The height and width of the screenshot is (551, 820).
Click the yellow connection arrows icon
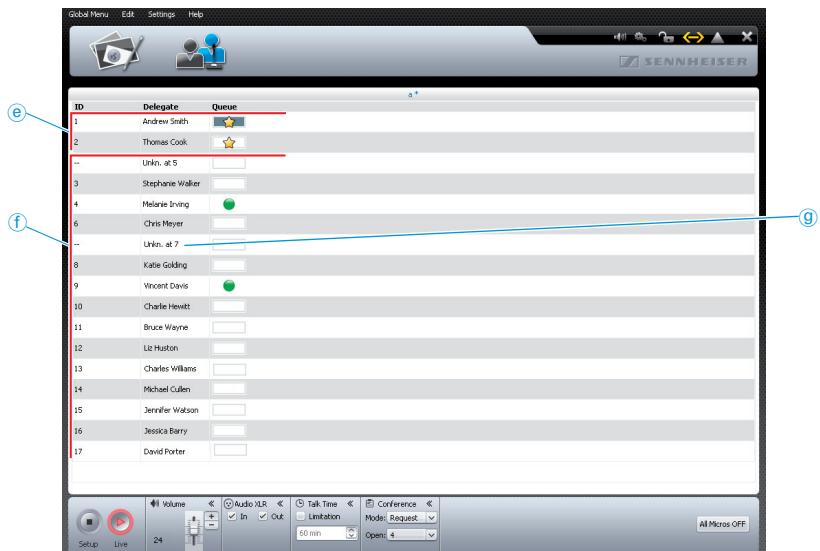point(693,37)
